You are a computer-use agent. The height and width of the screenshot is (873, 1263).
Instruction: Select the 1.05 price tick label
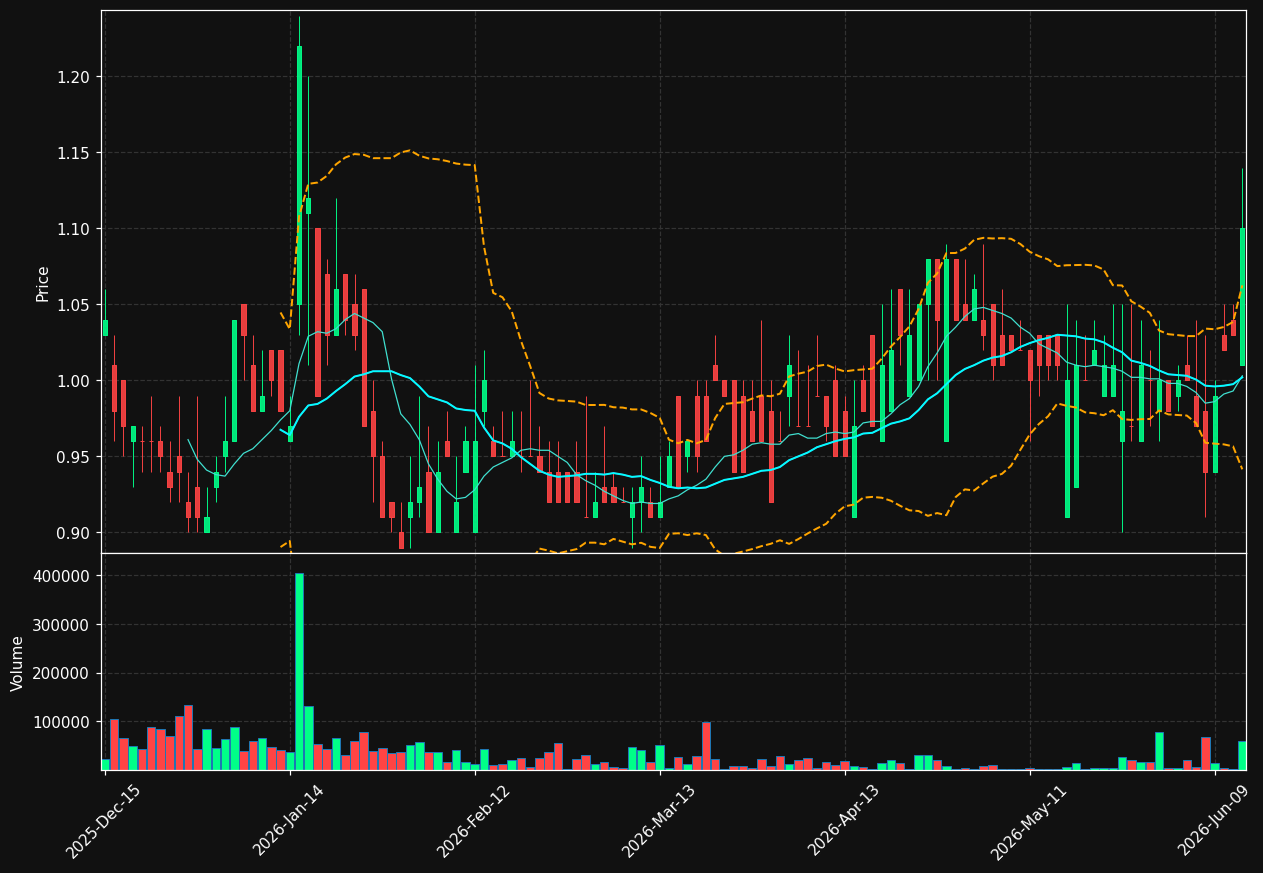coord(72,305)
